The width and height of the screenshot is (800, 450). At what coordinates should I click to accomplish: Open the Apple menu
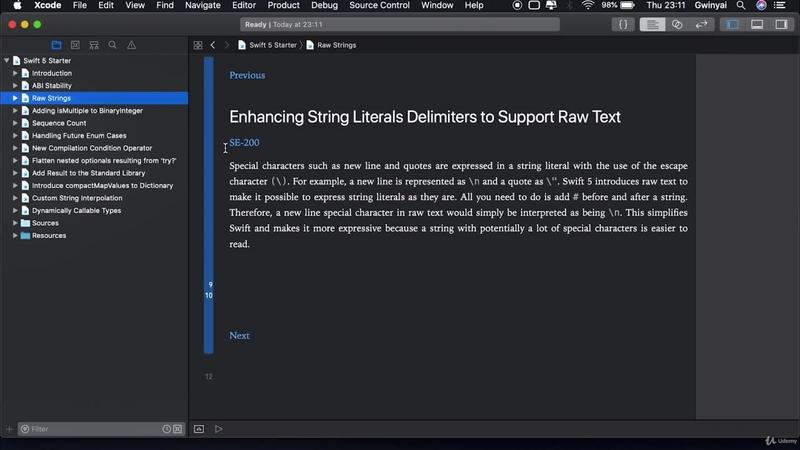click(17, 5)
